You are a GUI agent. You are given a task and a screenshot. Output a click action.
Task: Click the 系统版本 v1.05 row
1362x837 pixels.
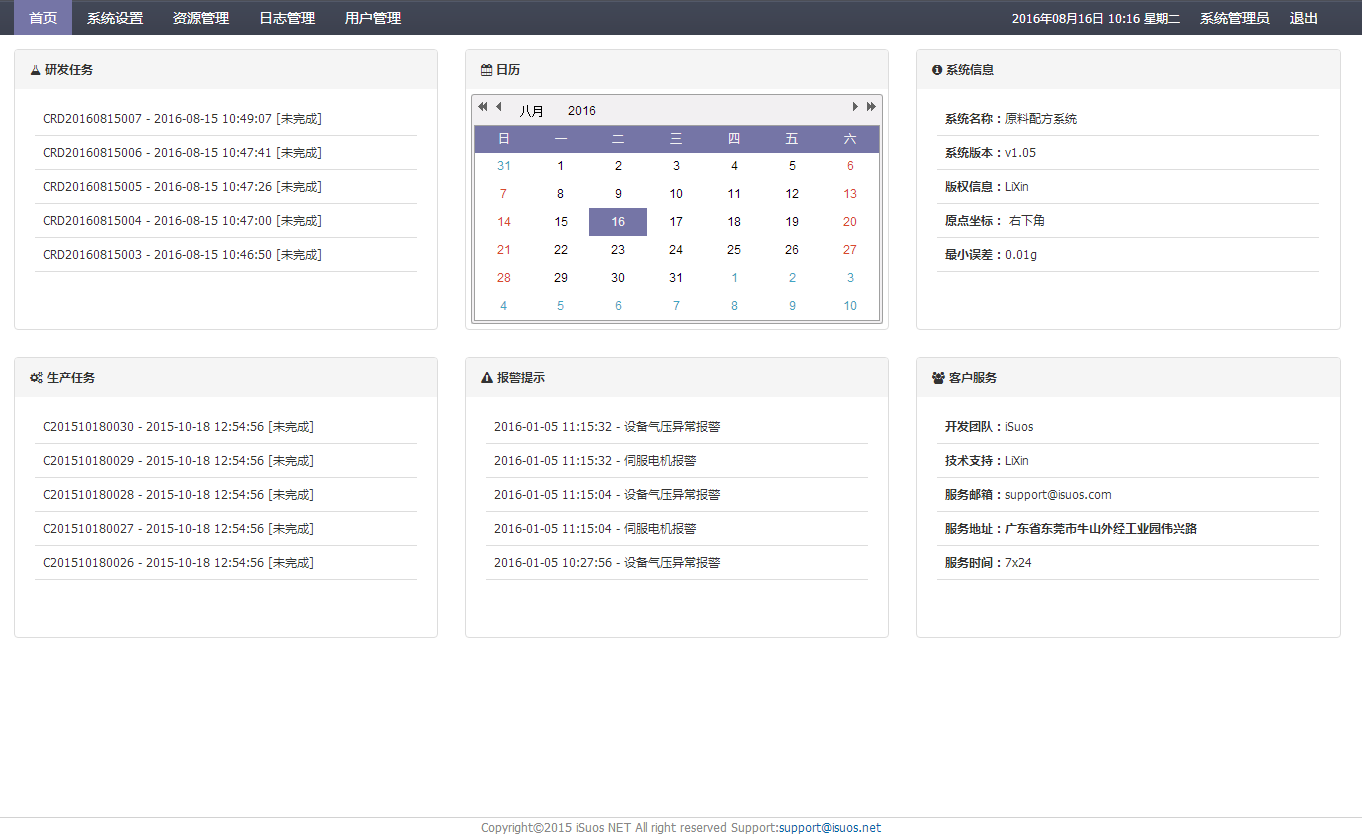(x=1128, y=153)
